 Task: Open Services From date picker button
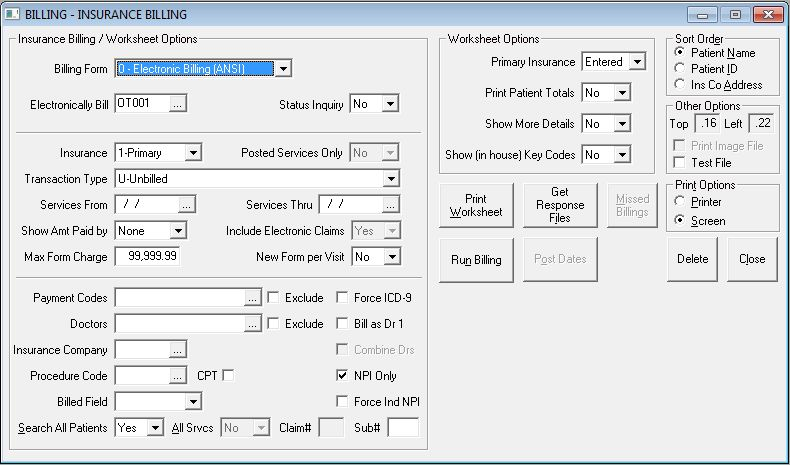186,205
